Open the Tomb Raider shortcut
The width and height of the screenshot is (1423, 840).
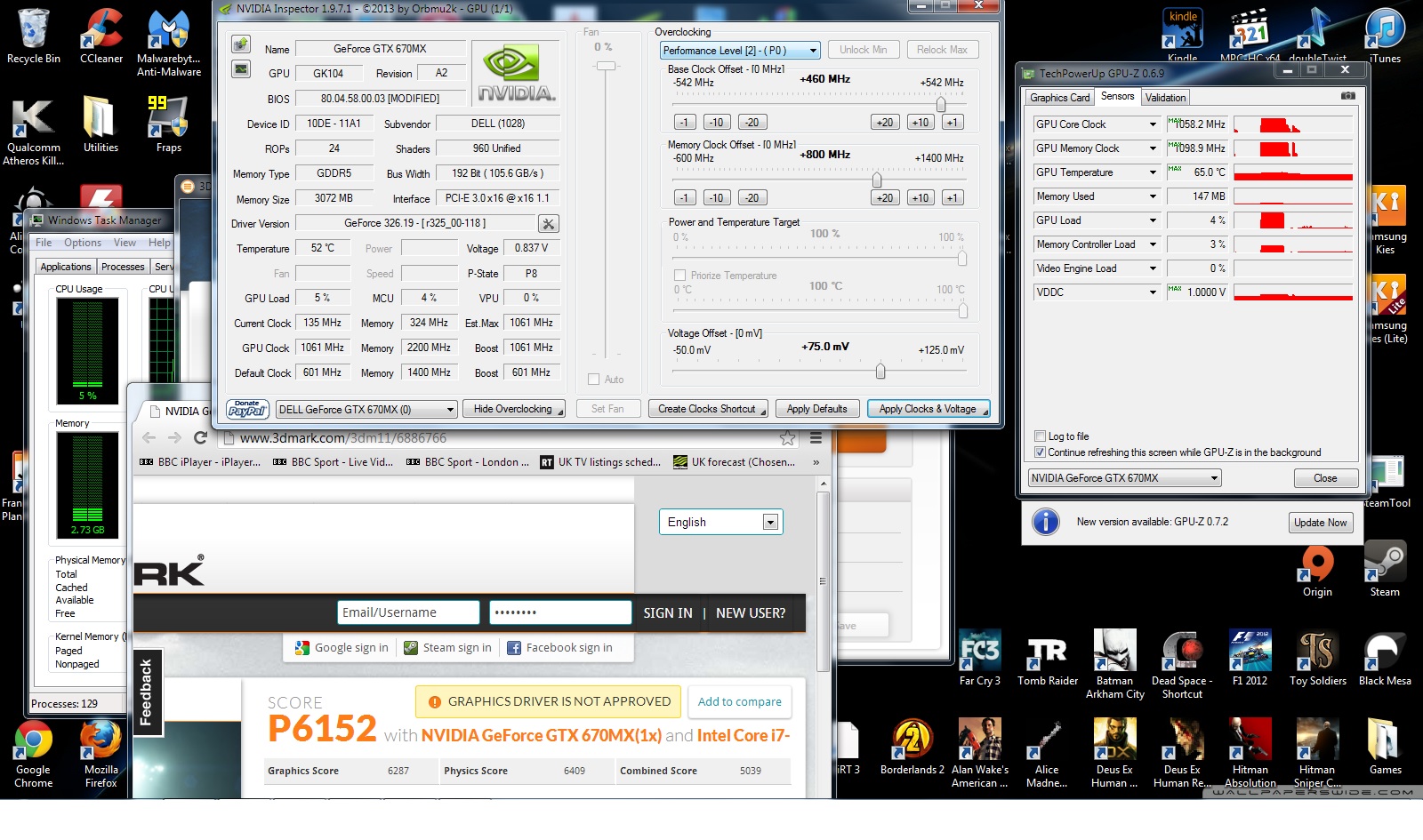click(1048, 658)
